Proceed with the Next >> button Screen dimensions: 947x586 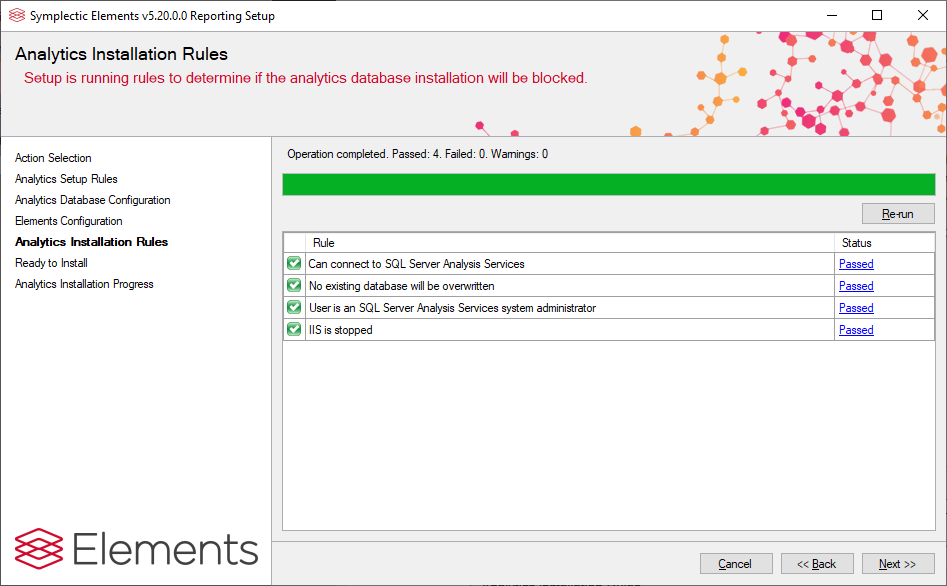coord(897,564)
